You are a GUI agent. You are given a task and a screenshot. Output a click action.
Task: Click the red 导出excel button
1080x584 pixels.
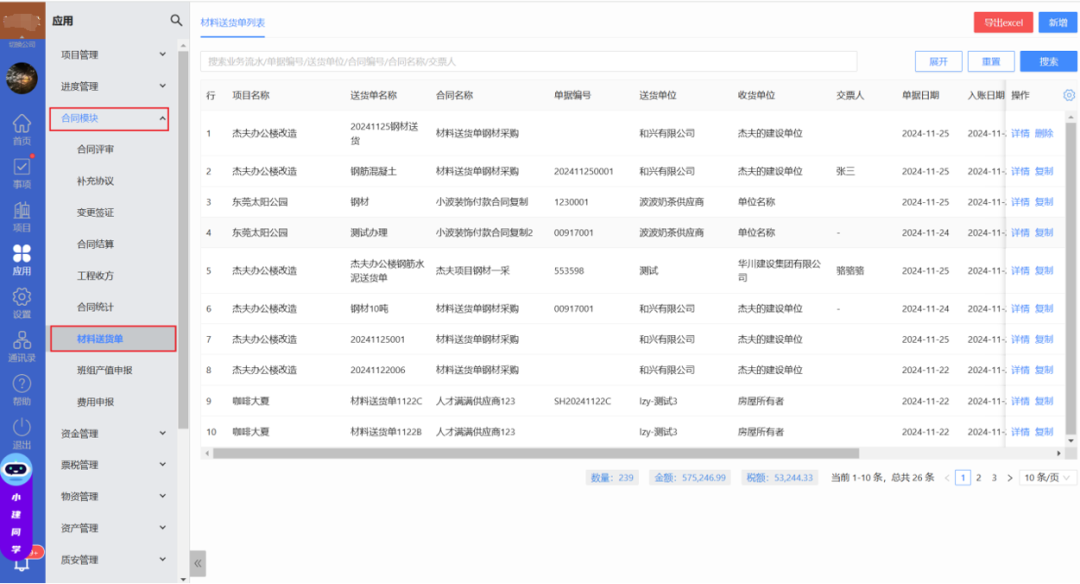pyautogui.click(x=1002, y=22)
